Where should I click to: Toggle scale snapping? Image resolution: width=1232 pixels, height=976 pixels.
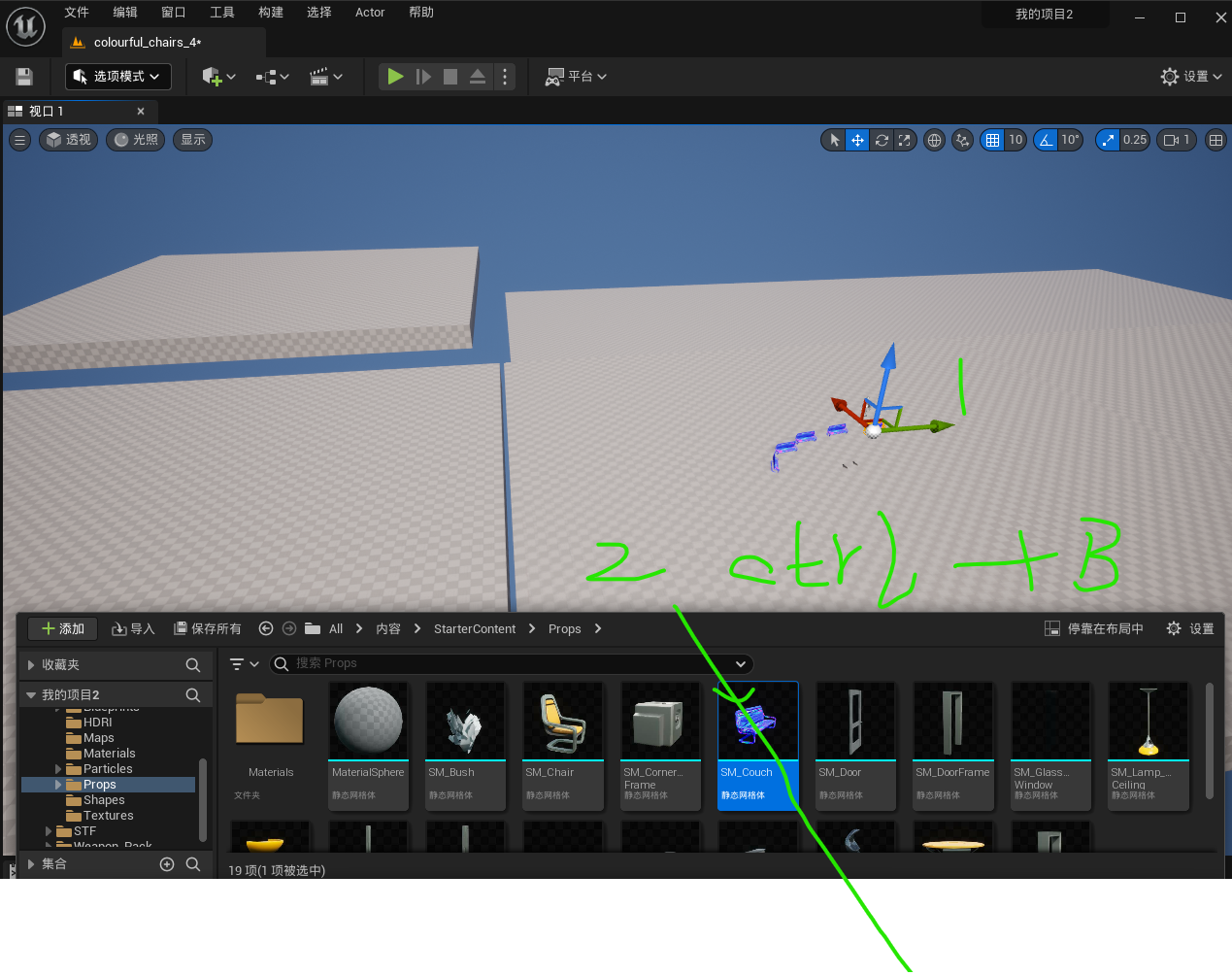pos(1108,140)
